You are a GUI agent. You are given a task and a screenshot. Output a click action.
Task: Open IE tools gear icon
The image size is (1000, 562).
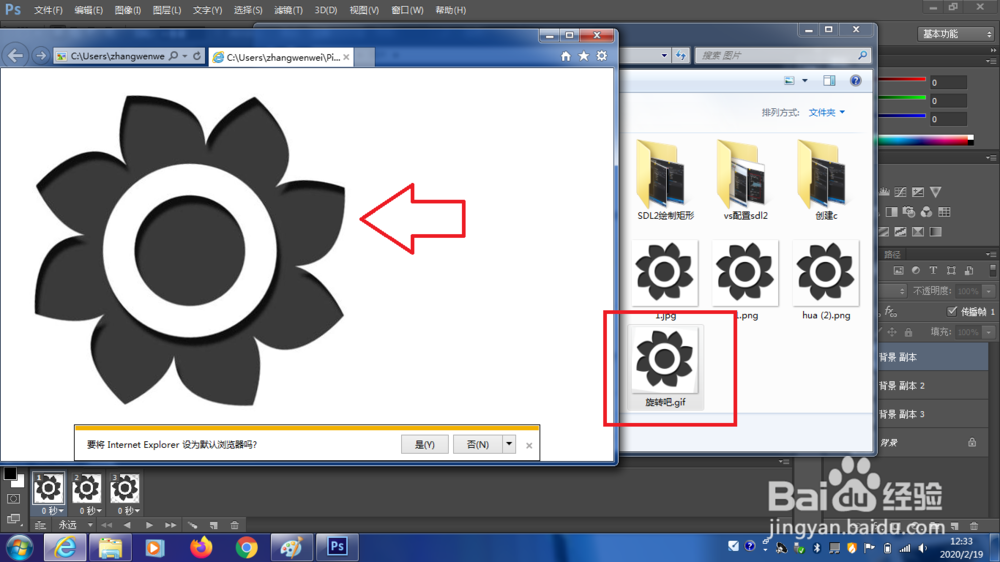[x=601, y=56]
